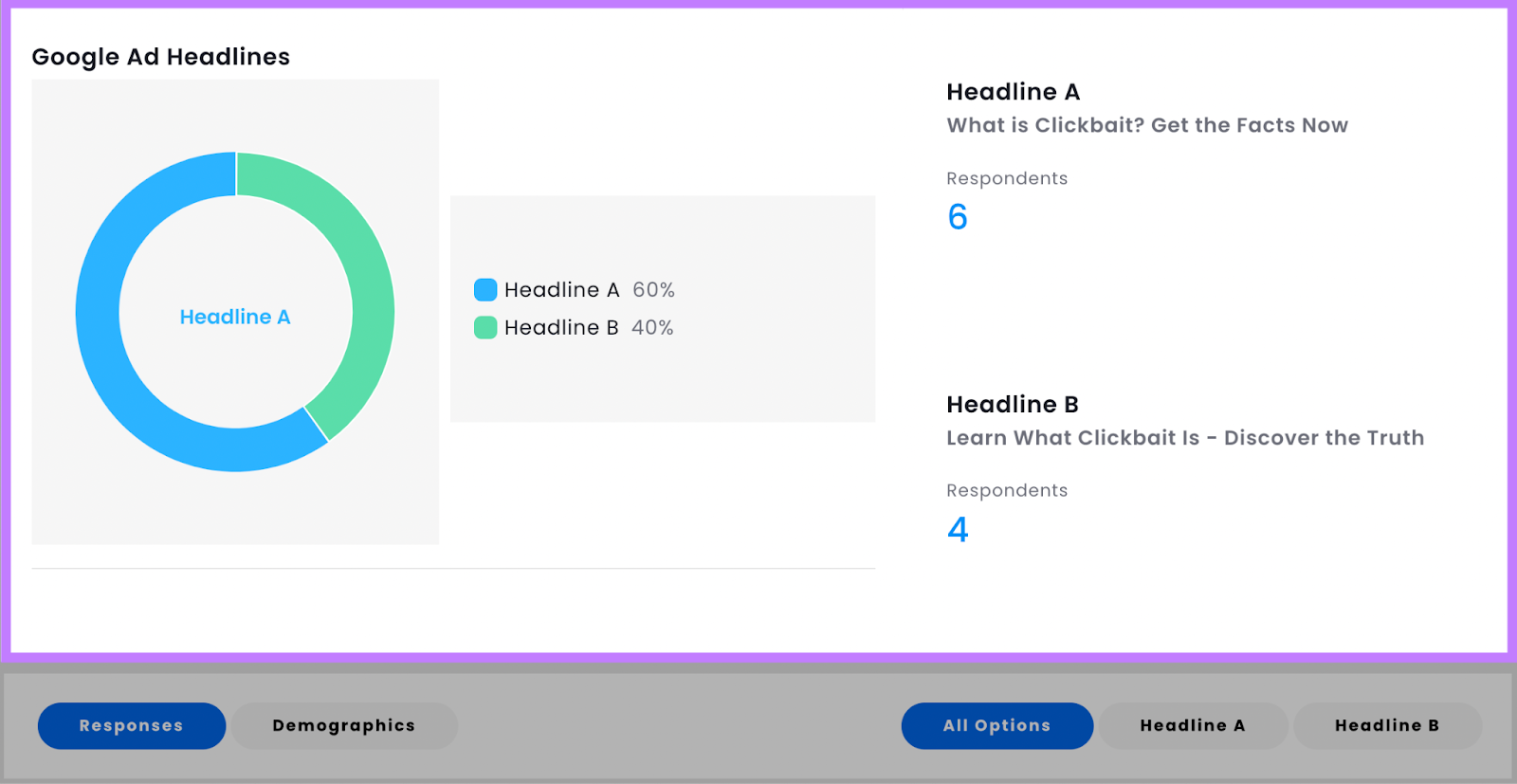
Task: Click the blue Headline A legend swatch
Action: [x=485, y=290]
